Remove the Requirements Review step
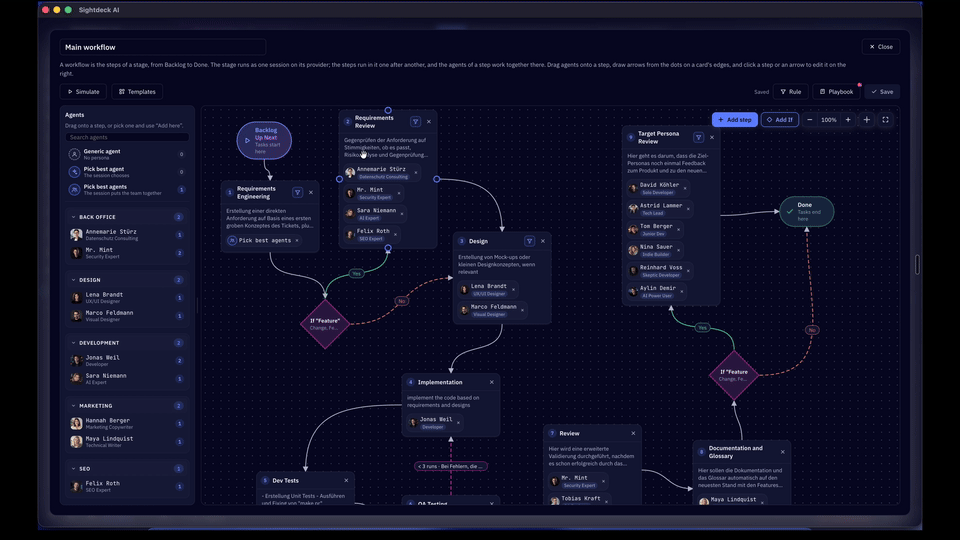Screen dimensions: 960x540 [429, 121]
